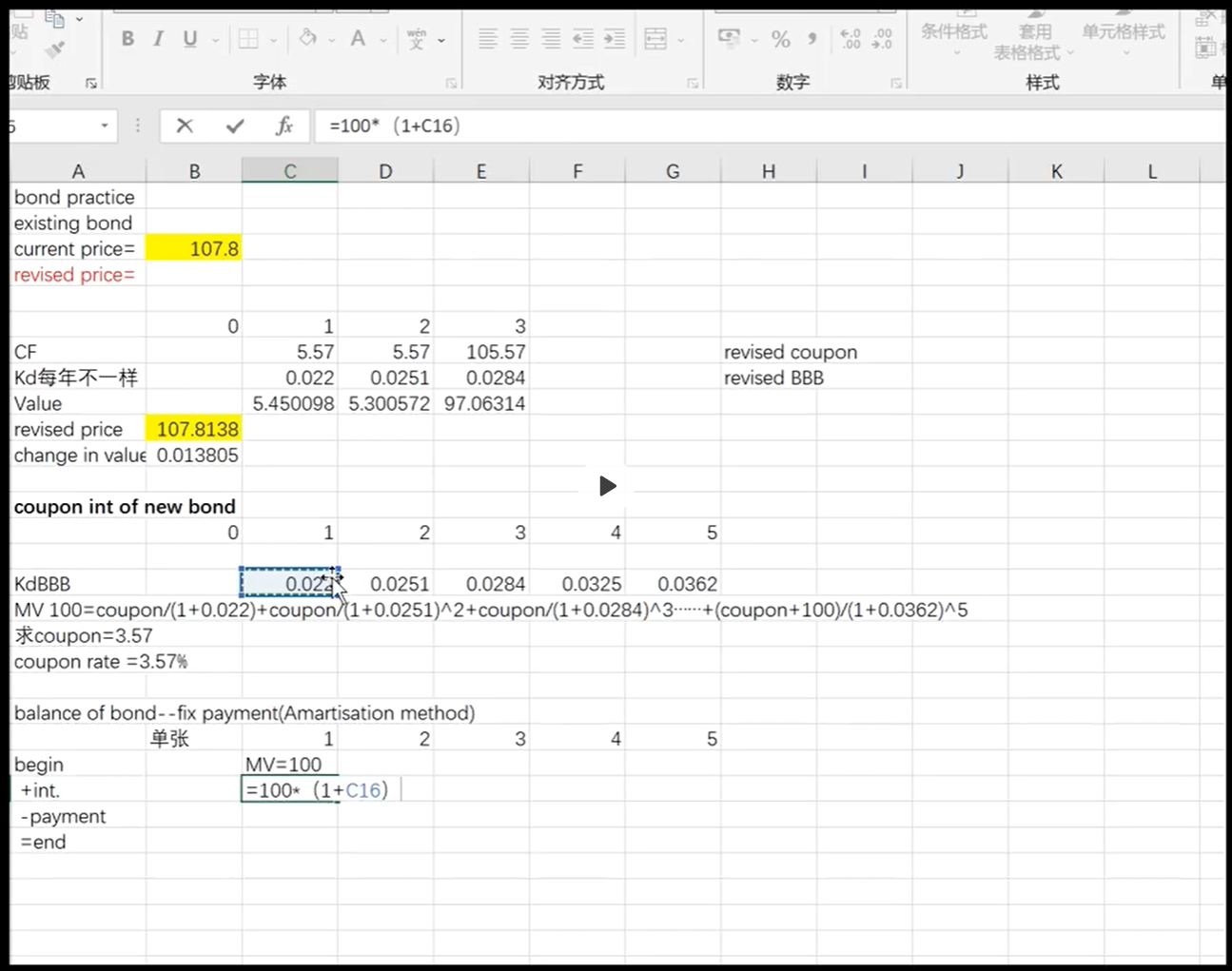
Task: Click the percent style icon
Action: (781, 39)
